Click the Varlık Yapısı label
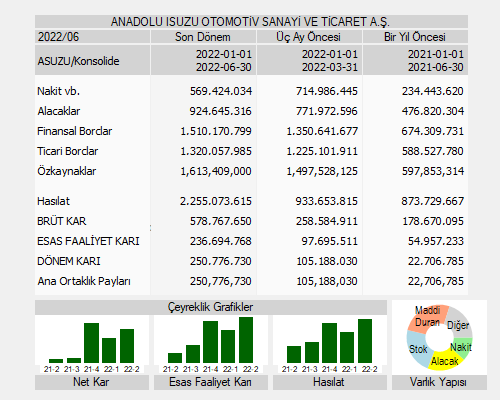Screen dimensions: 500x400 [x=439, y=382]
